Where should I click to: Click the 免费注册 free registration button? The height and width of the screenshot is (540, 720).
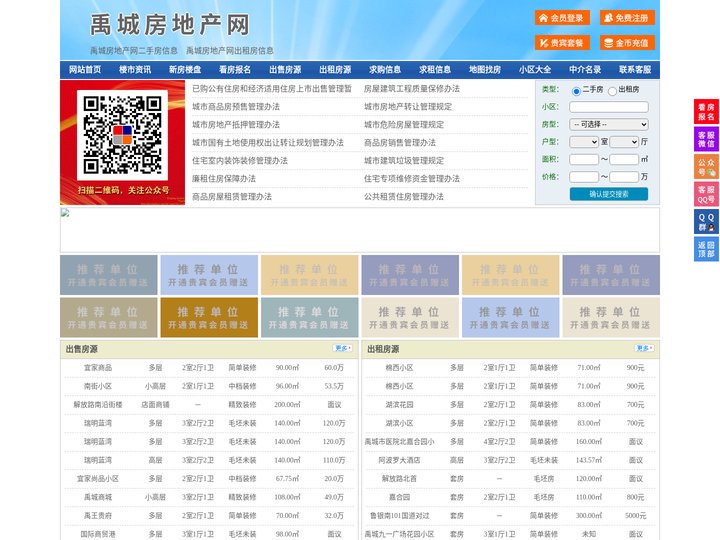pos(627,18)
